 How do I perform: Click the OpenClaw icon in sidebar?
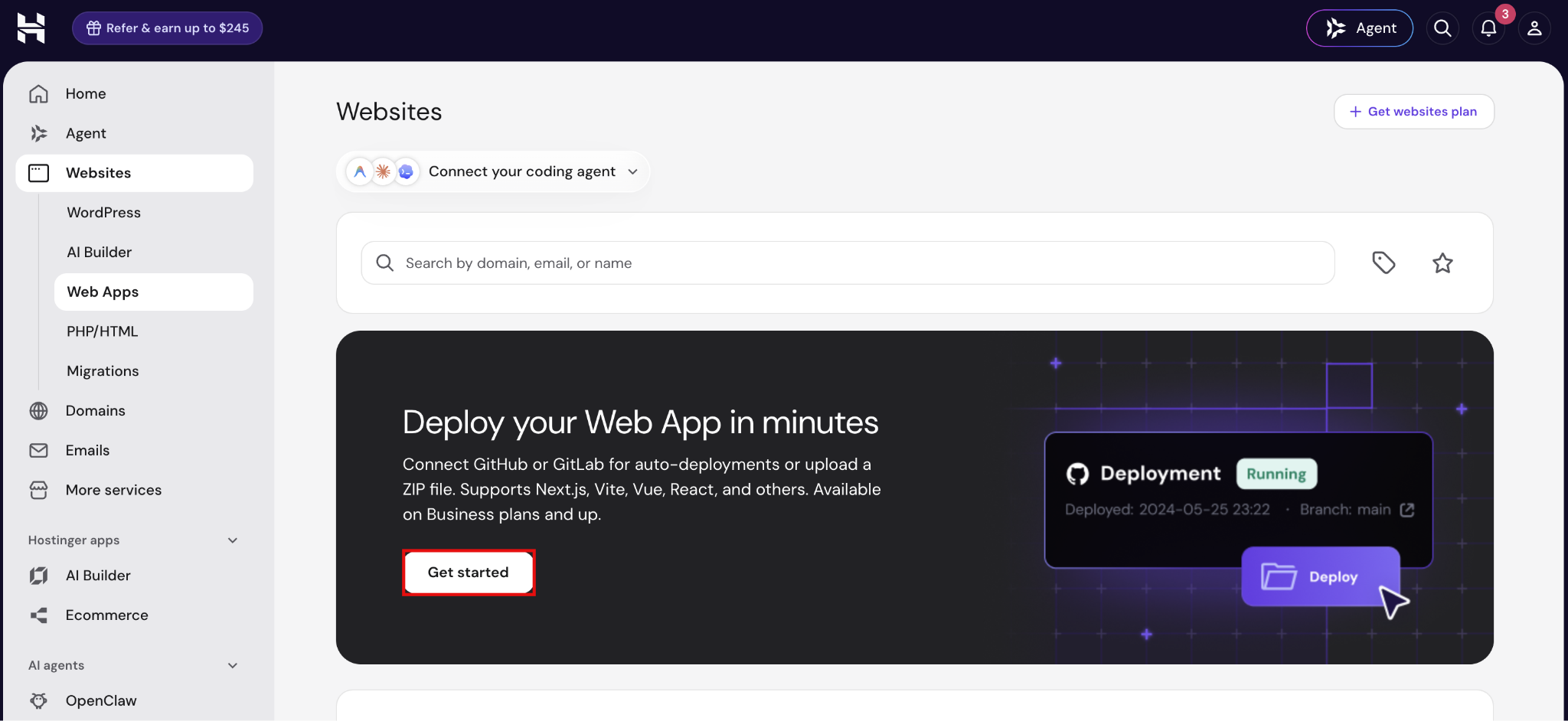tap(38, 700)
